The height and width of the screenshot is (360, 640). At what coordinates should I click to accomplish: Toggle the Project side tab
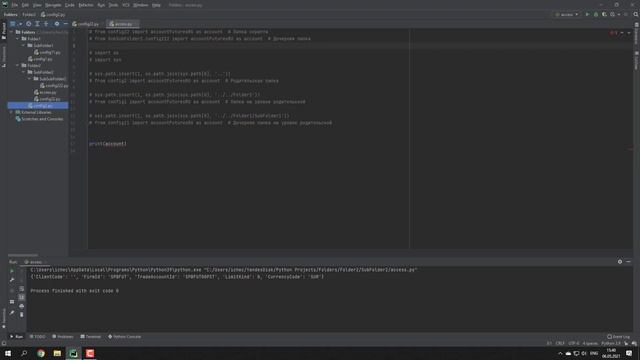click(x=4, y=31)
